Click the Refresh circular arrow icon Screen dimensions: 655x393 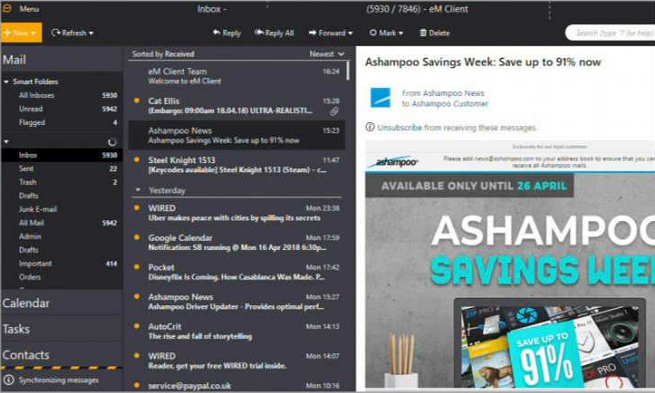pyautogui.click(x=56, y=32)
